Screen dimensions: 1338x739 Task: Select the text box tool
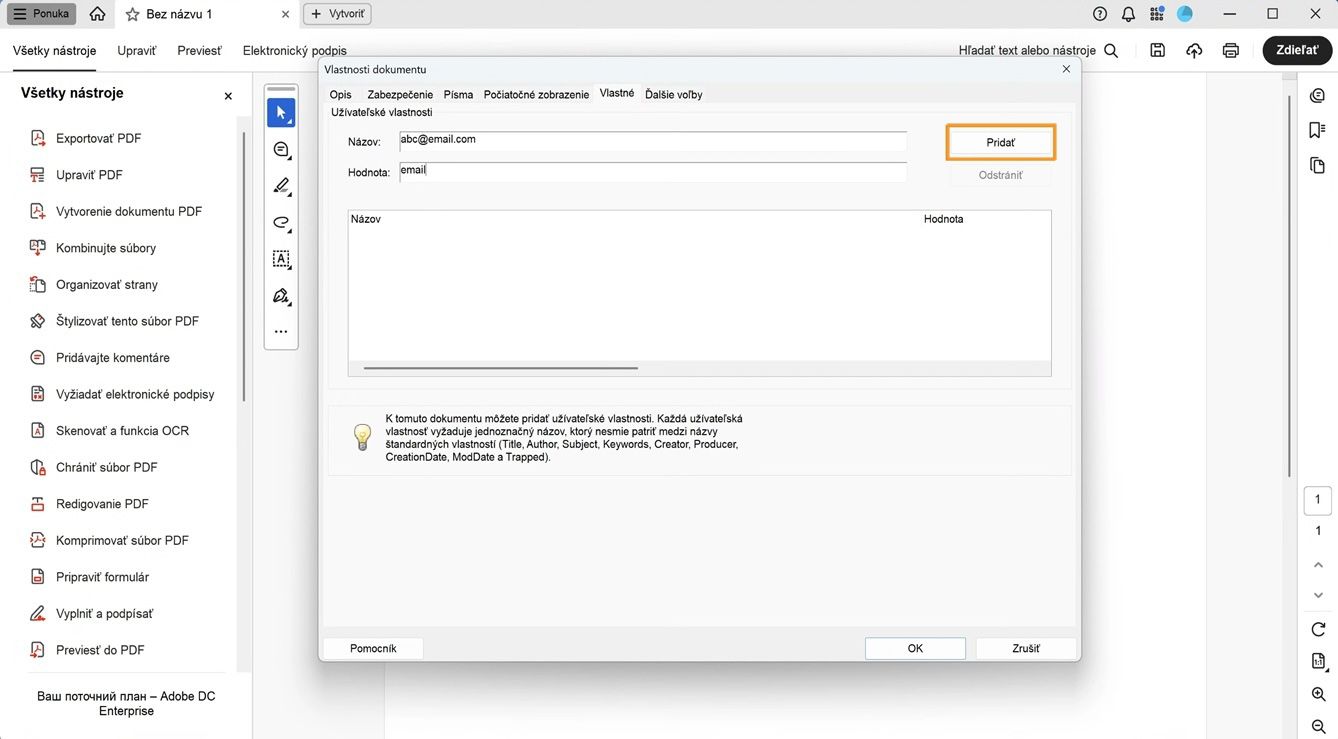281,259
